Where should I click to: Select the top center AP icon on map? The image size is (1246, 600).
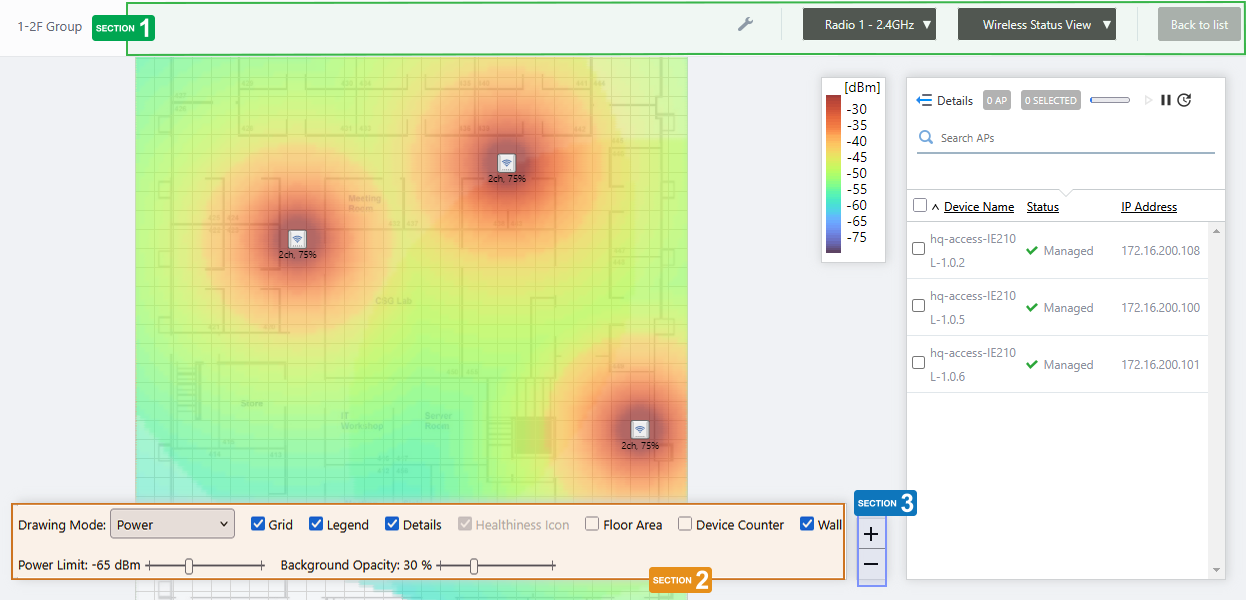coord(506,163)
